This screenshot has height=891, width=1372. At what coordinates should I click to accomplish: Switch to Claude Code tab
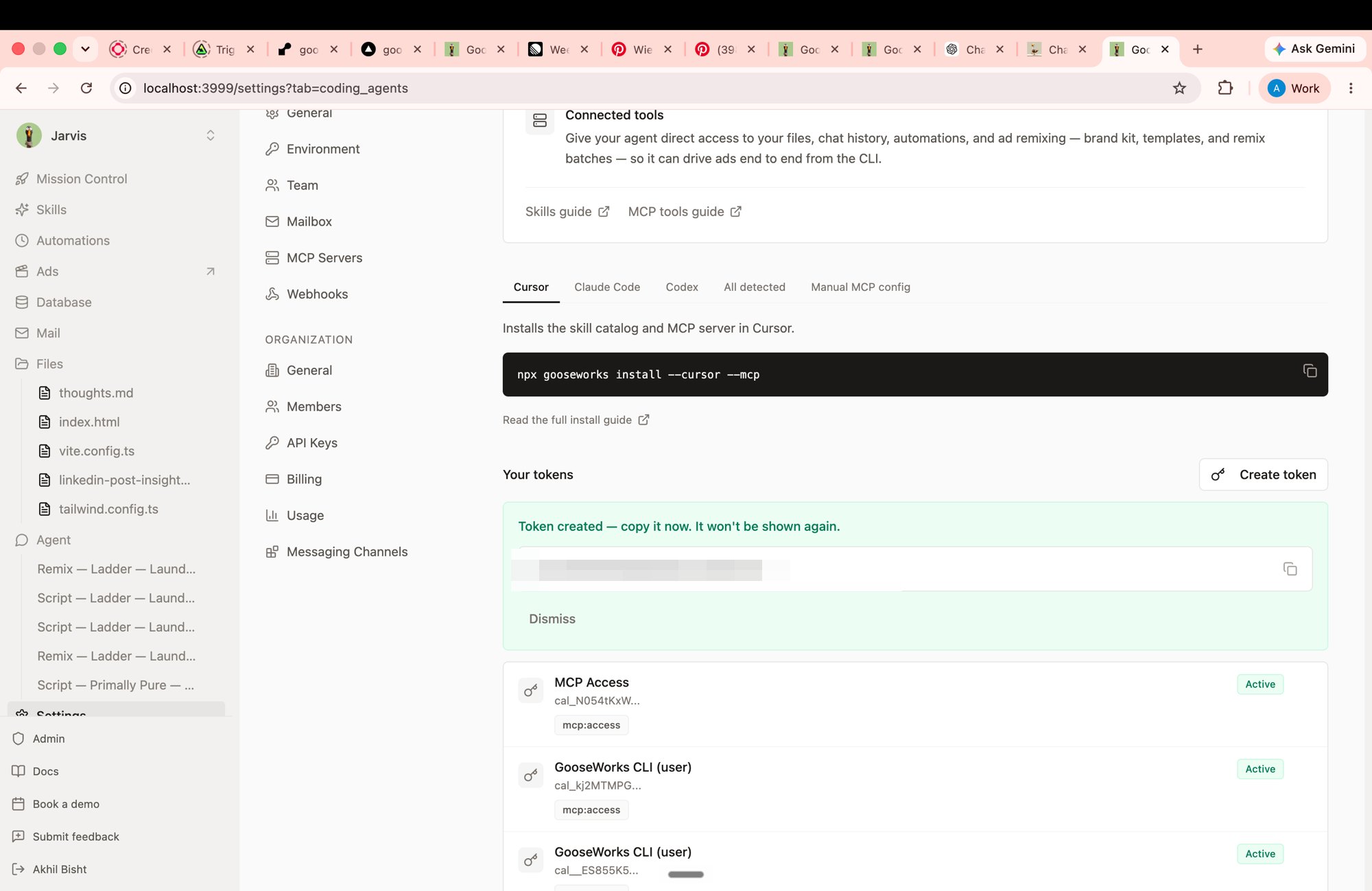[607, 287]
